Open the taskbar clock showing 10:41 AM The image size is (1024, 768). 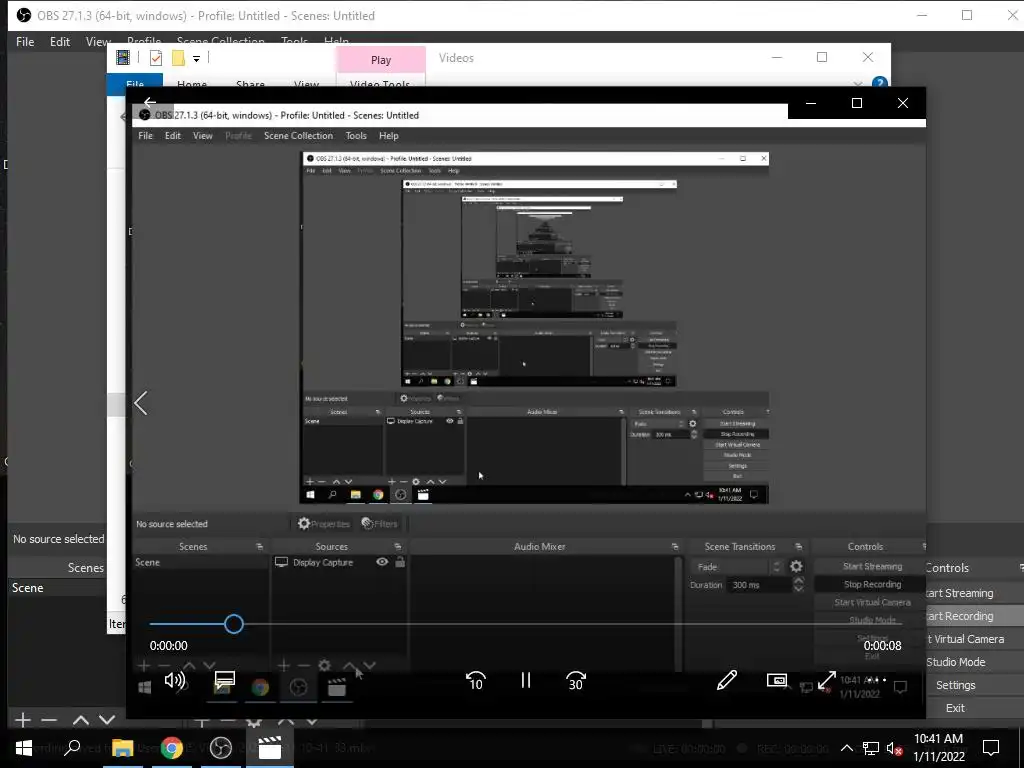click(x=938, y=748)
